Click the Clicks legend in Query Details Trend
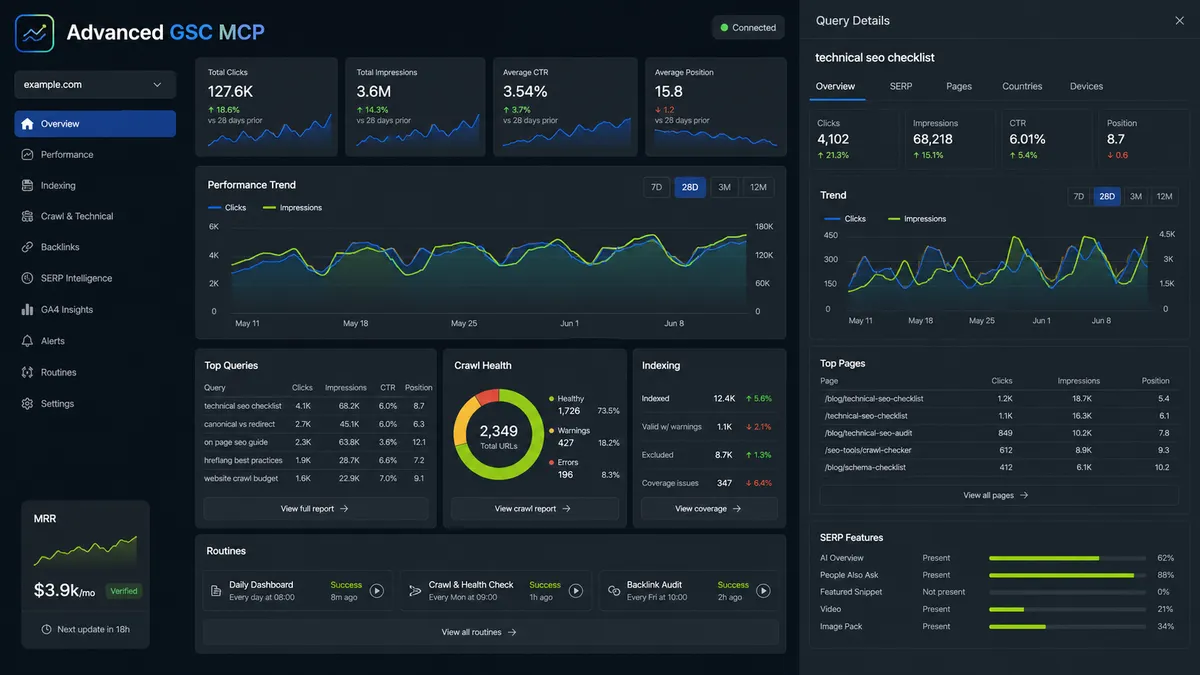 [845, 219]
